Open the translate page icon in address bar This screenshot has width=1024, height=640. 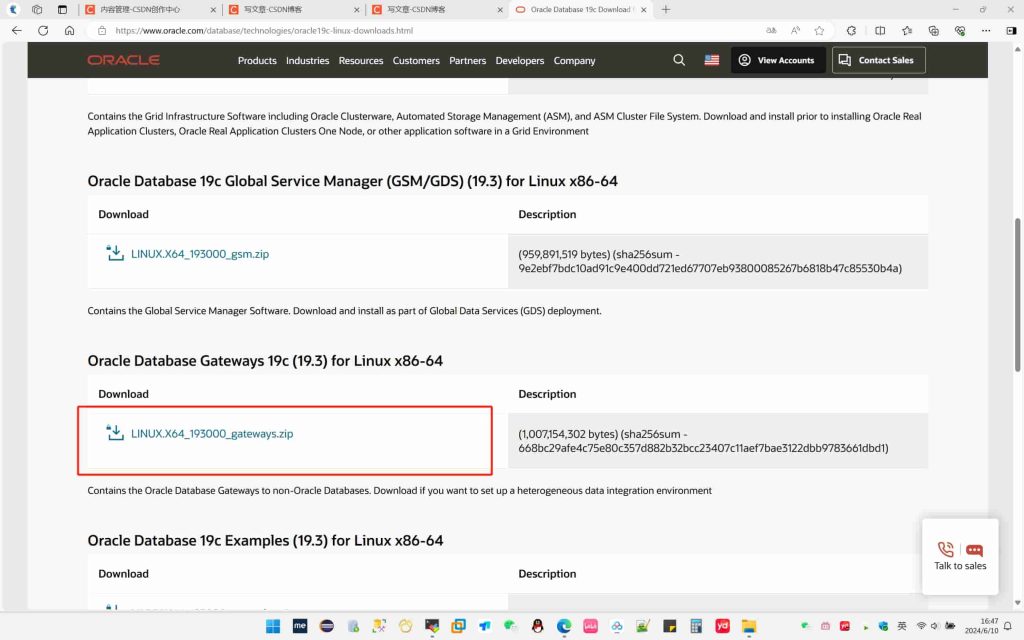click(771, 31)
